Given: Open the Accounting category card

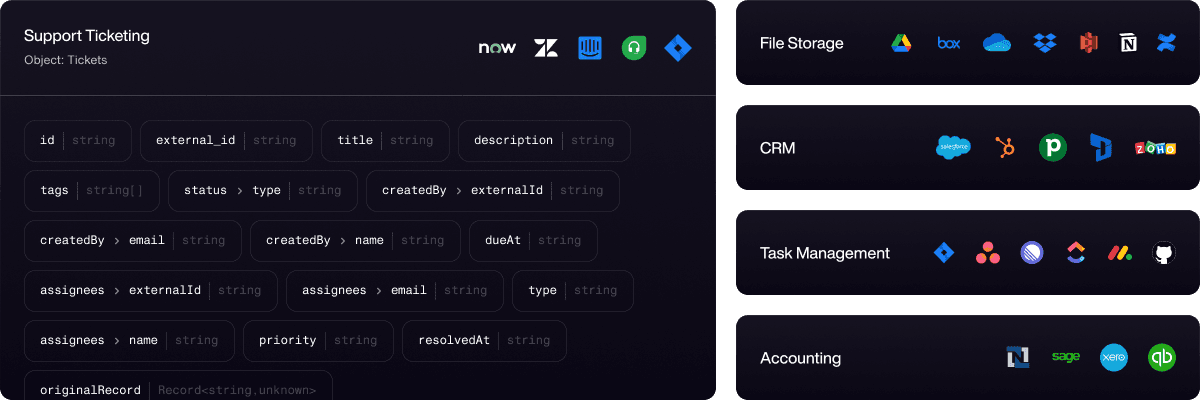Looking at the screenshot, I should pos(967,358).
